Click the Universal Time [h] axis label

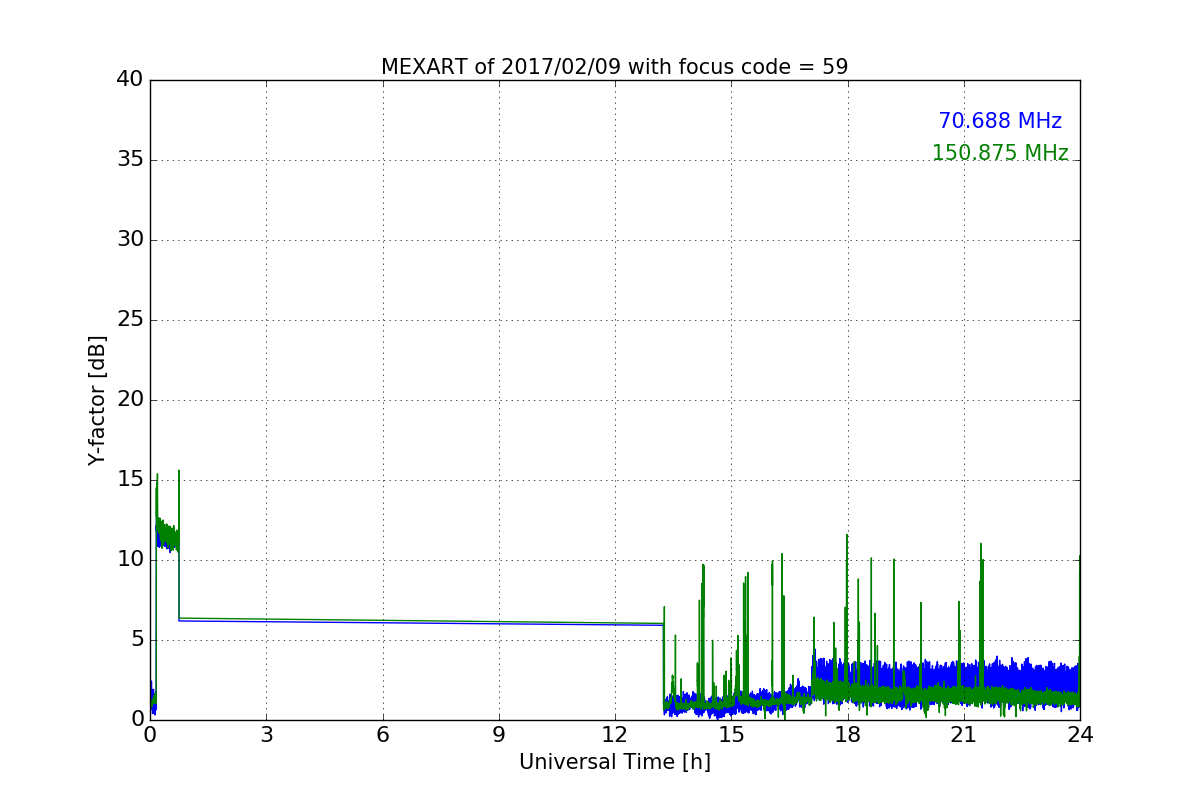pos(615,762)
